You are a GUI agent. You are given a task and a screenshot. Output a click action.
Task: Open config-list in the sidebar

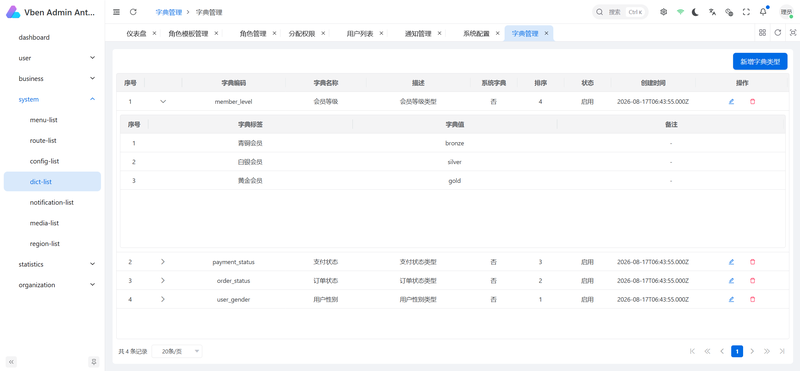52,161
